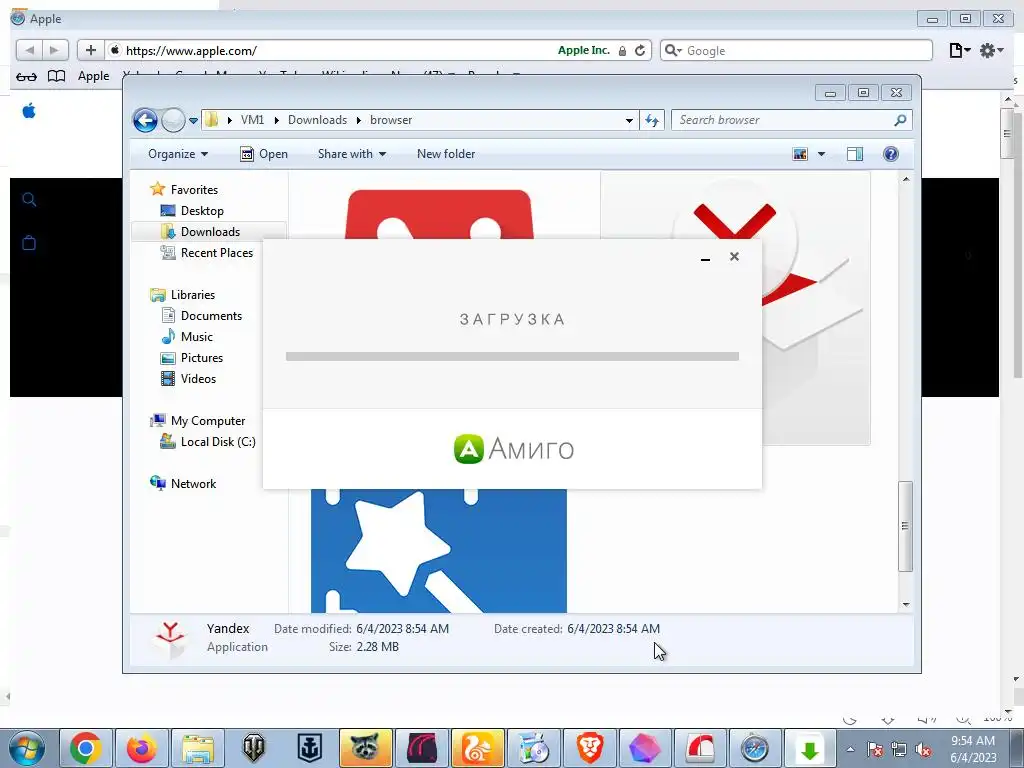Image resolution: width=1024 pixels, height=768 pixels.
Task: Launch Brave browser from taskbar
Action: point(590,748)
